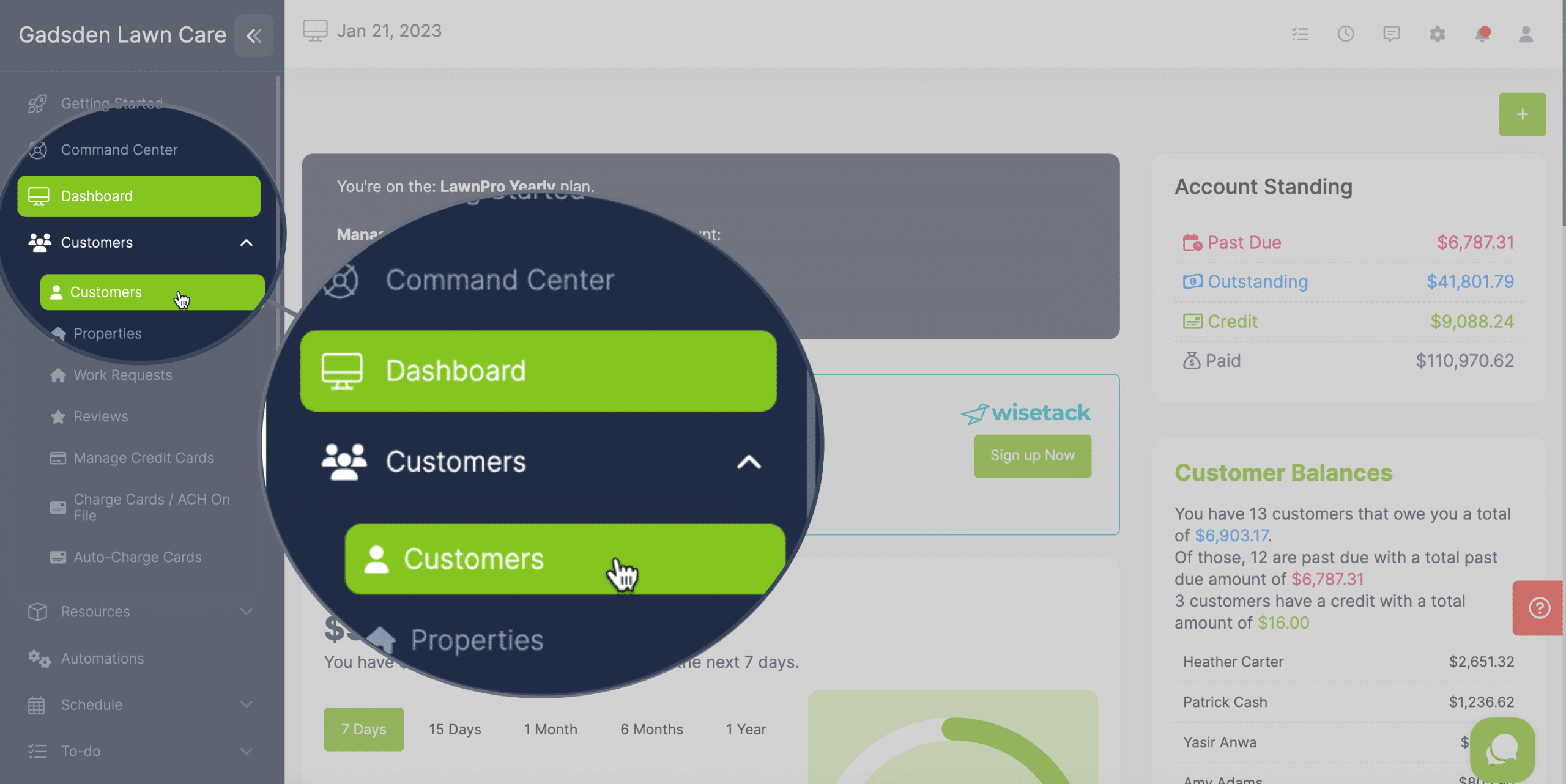Click the Command Center icon in sidebar
The height and width of the screenshot is (784, 1566).
pos(37,150)
